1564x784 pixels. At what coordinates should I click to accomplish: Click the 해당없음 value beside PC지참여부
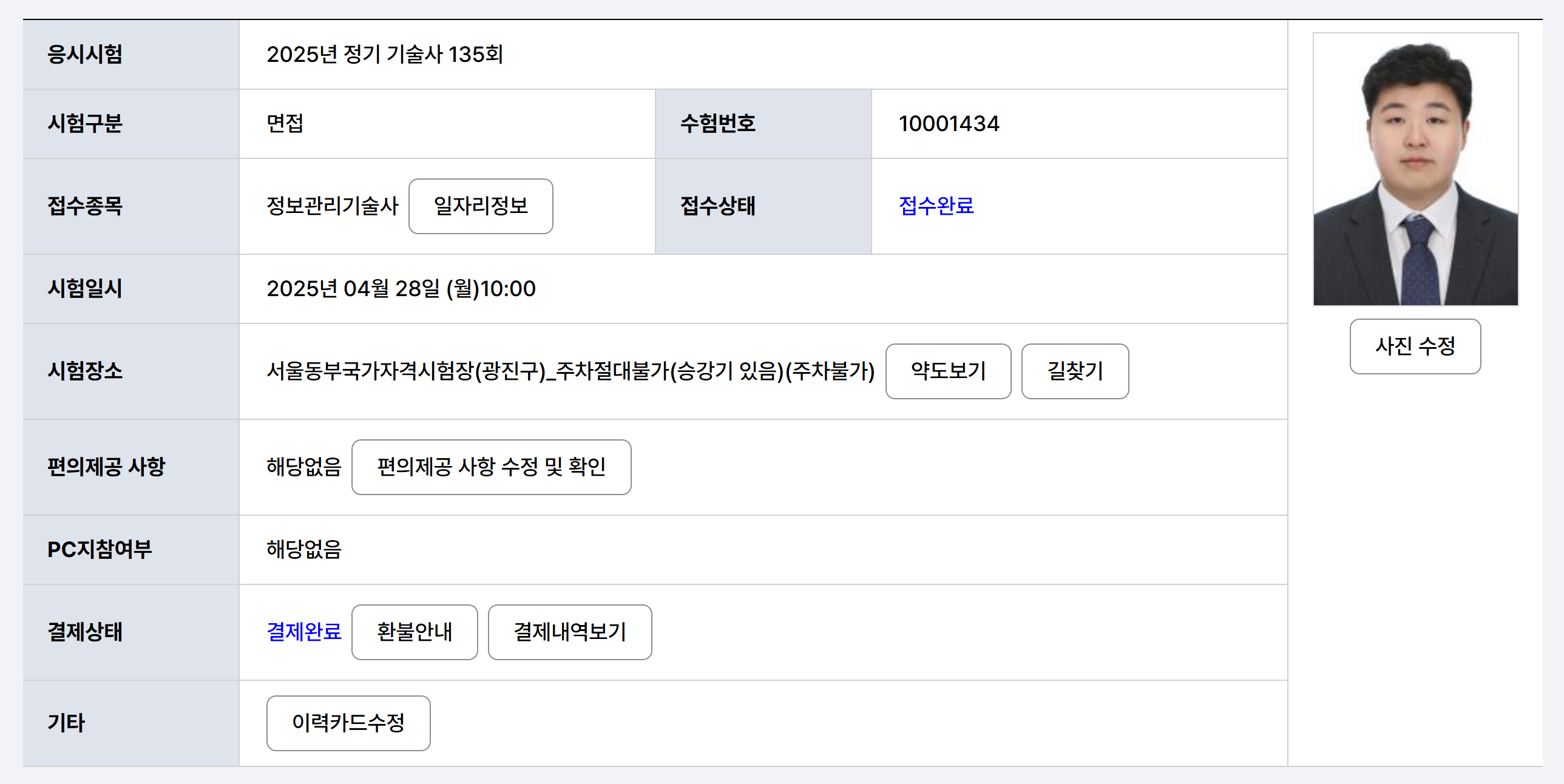pos(303,550)
